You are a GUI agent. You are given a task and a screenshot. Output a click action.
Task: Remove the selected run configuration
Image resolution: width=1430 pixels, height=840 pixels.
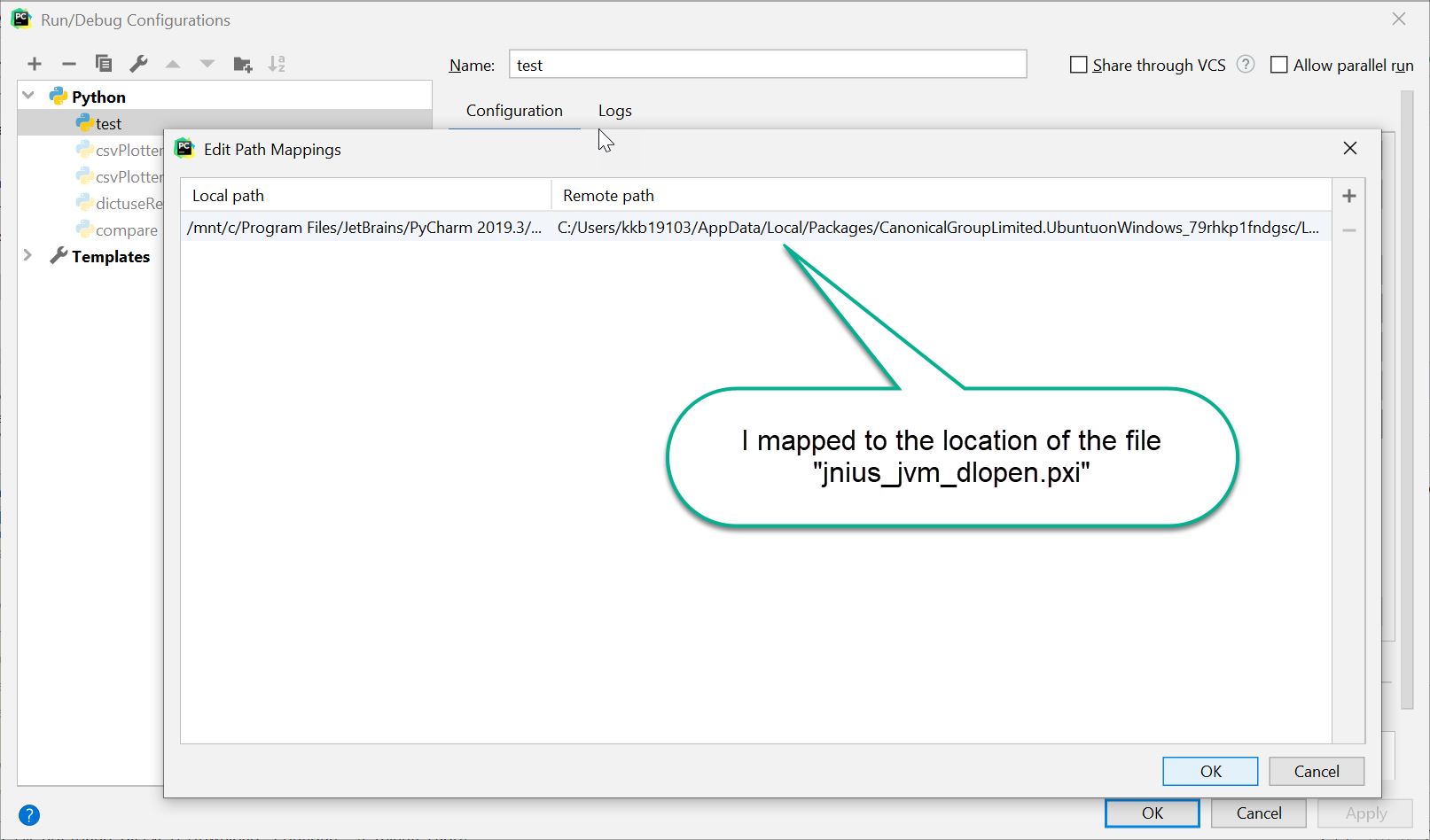(68, 64)
